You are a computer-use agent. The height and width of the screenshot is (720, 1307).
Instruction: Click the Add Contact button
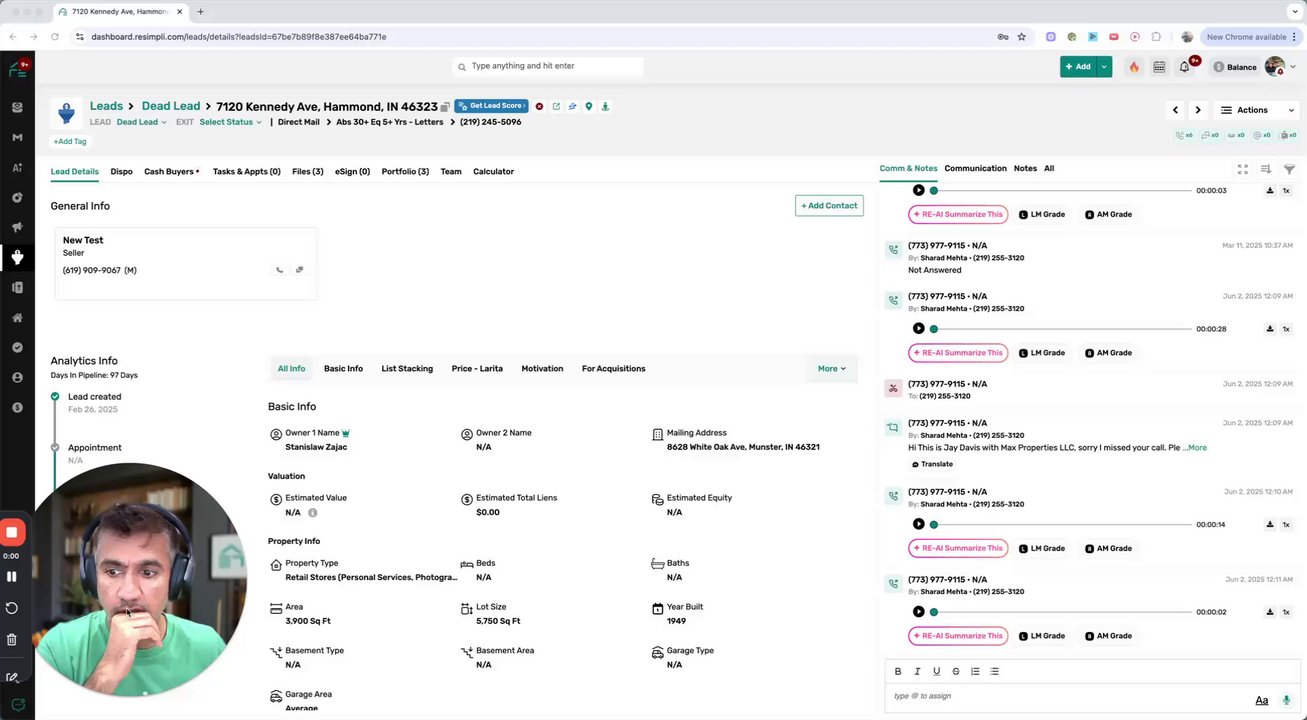[829, 206]
